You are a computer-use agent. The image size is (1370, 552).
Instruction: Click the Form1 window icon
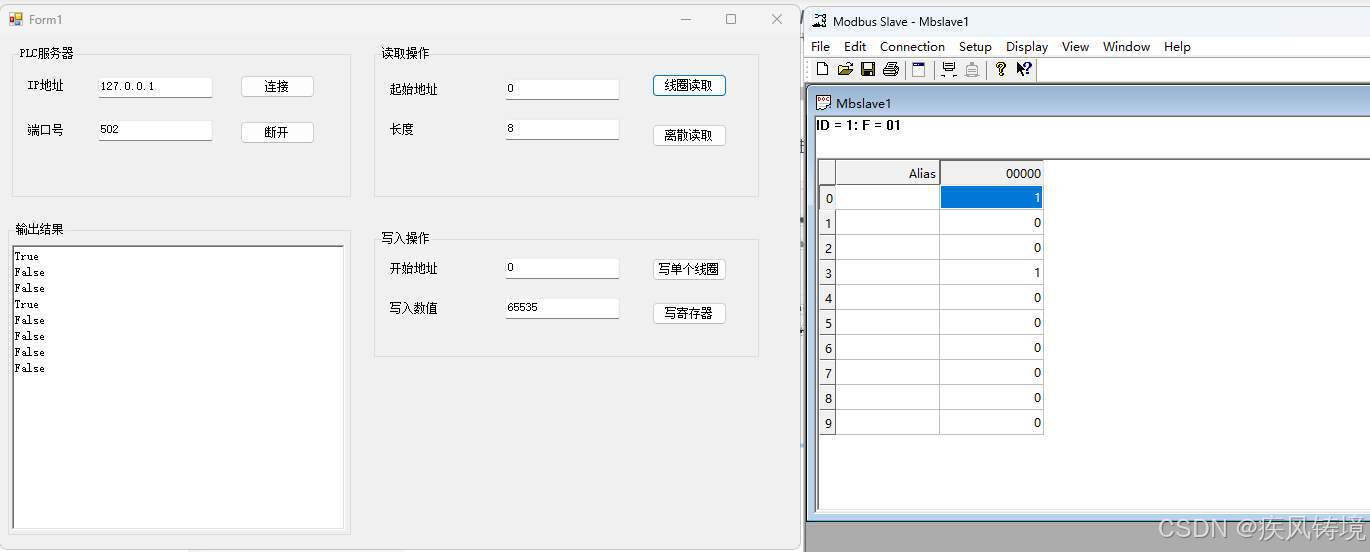(x=16, y=19)
